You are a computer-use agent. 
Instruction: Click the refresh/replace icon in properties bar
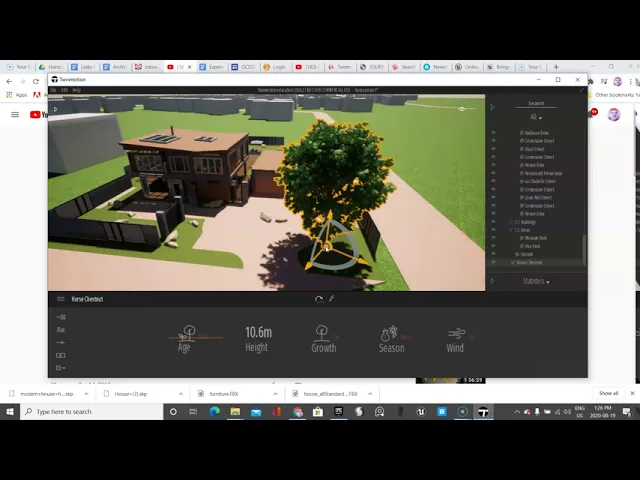click(x=319, y=299)
